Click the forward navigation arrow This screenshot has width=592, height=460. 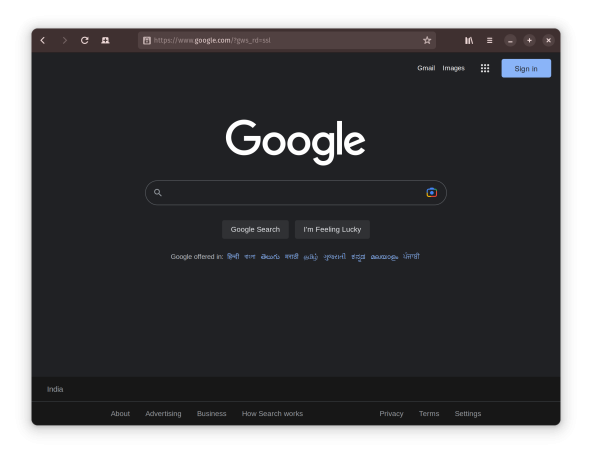click(64, 40)
